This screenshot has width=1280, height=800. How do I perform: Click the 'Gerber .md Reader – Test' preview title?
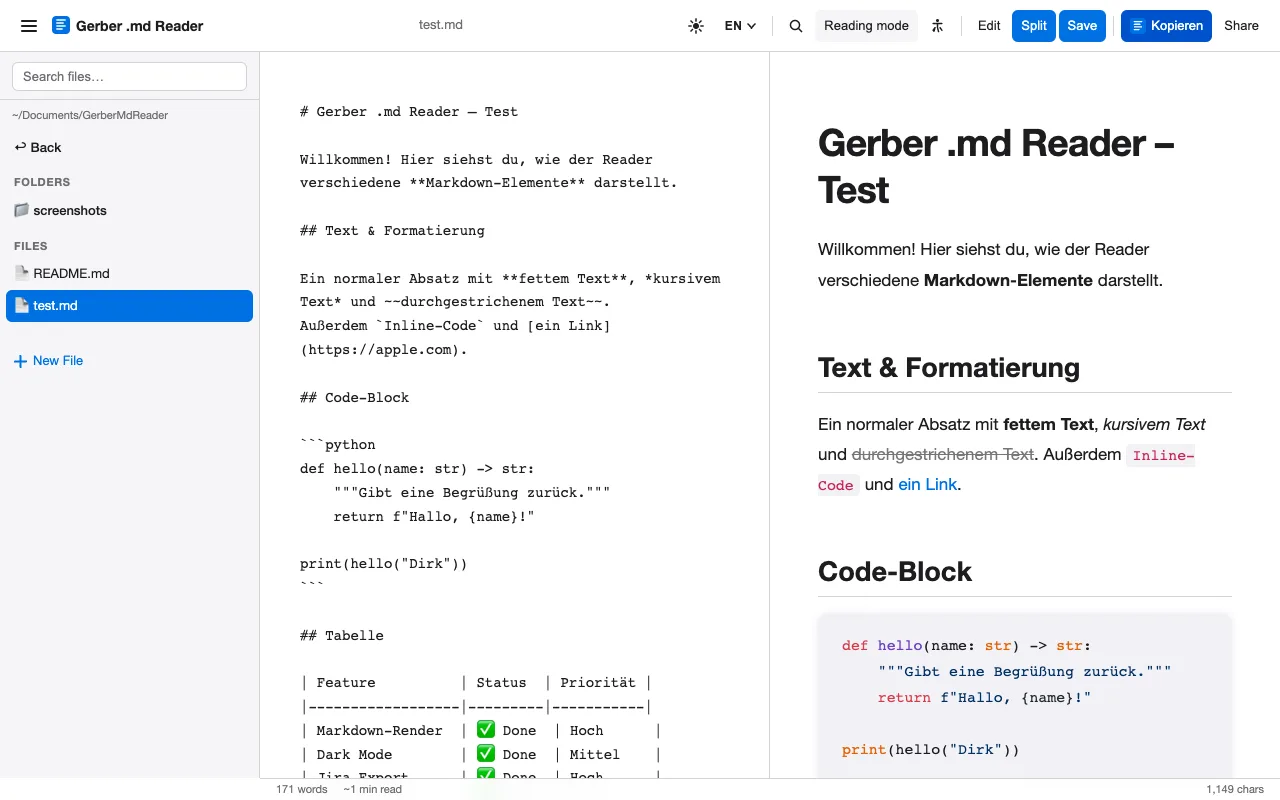996,166
